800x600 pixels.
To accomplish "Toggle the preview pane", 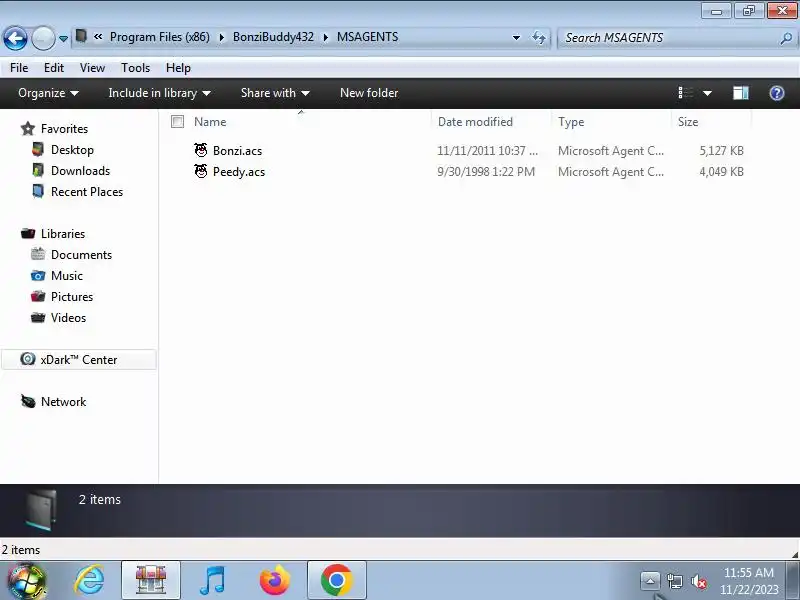I will coord(741,93).
